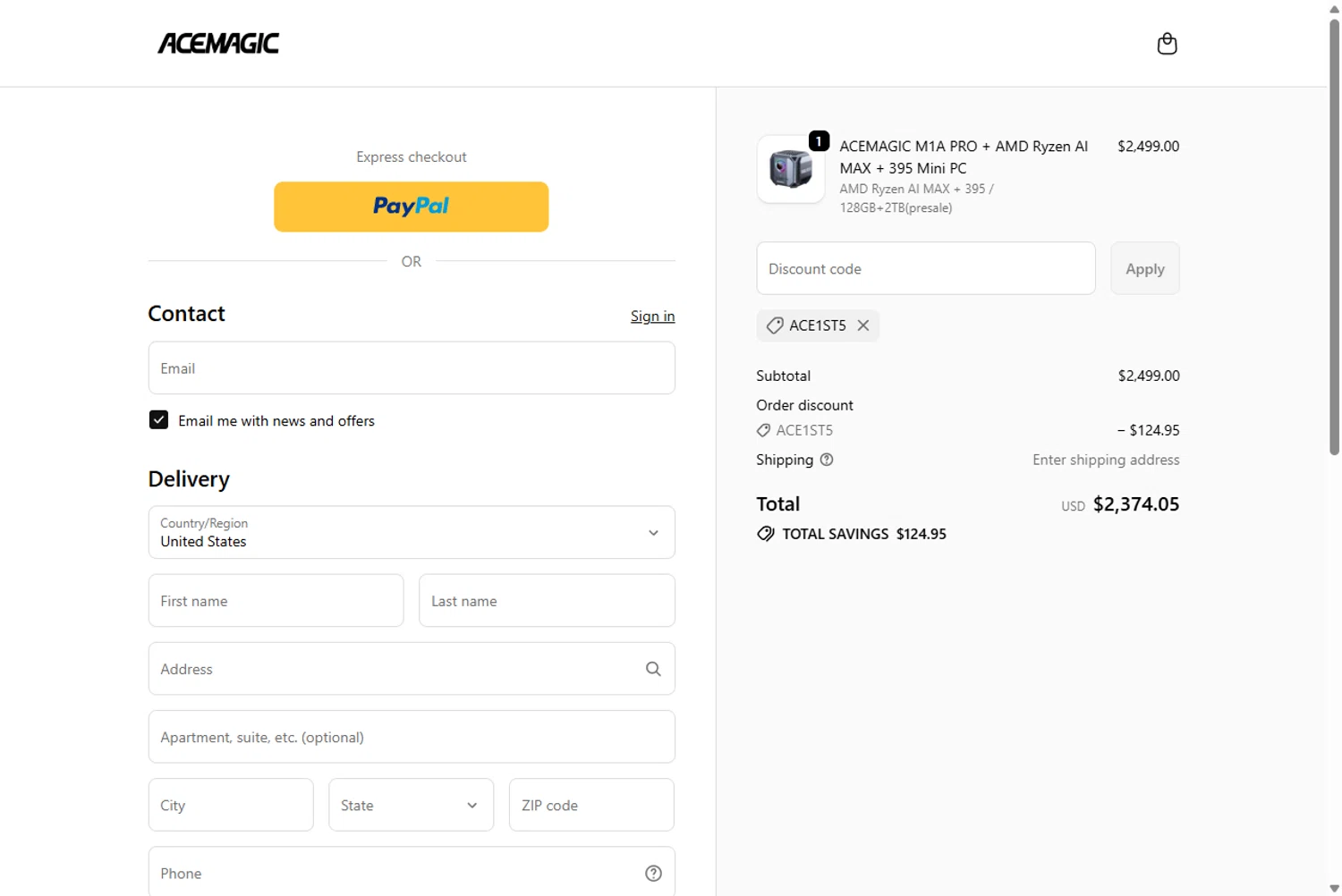Focus the ZIP code field
The width and height of the screenshot is (1342, 896).
pos(591,805)
